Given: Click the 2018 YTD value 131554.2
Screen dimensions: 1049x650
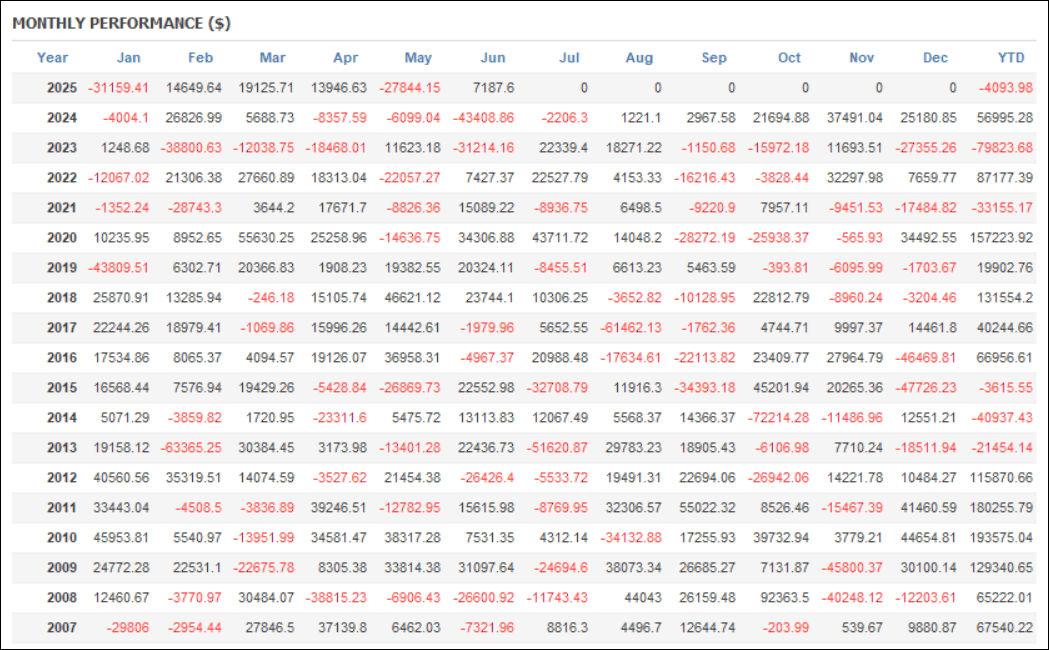Looking at the screenshot, I should click(x=1005, y=298).
